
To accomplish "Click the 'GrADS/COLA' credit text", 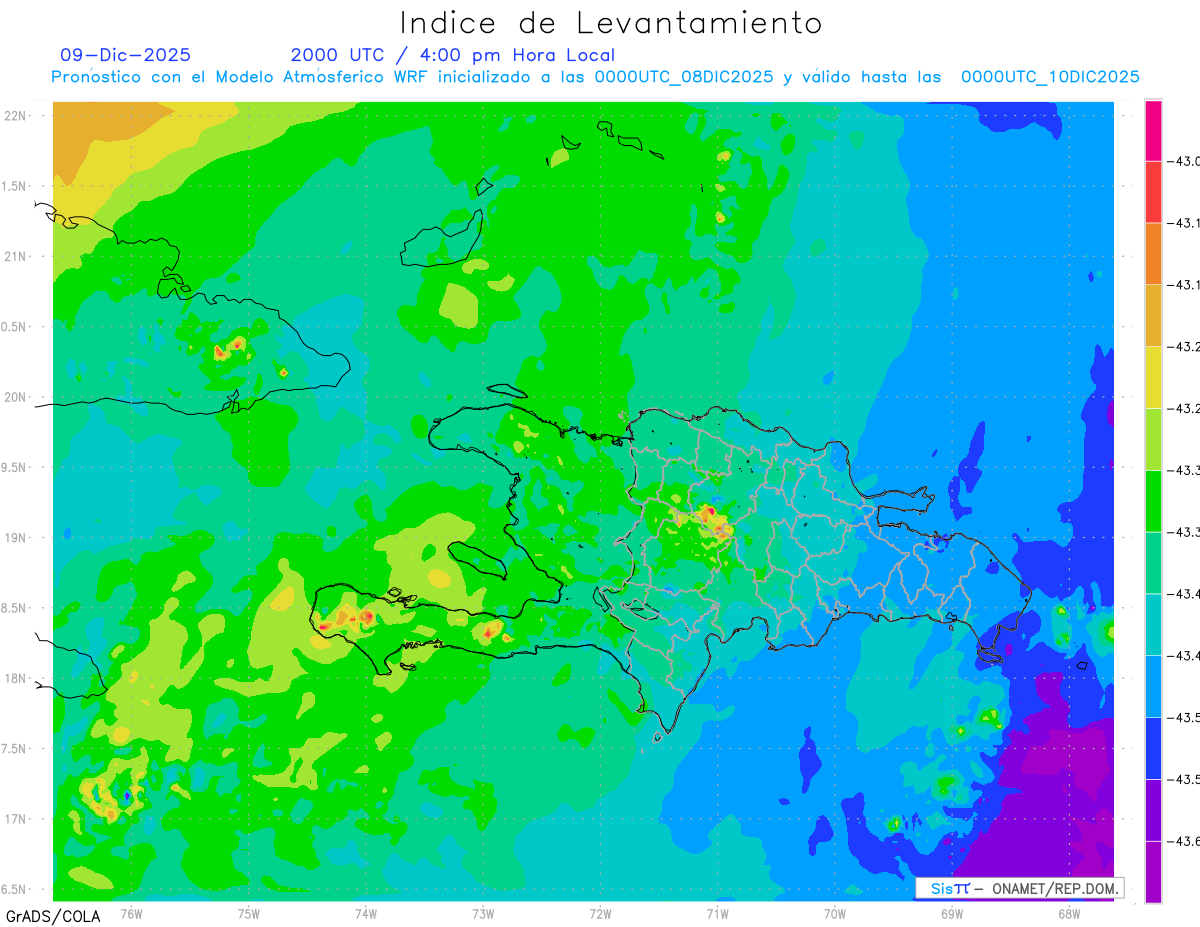I will click(x=53, y=916).
